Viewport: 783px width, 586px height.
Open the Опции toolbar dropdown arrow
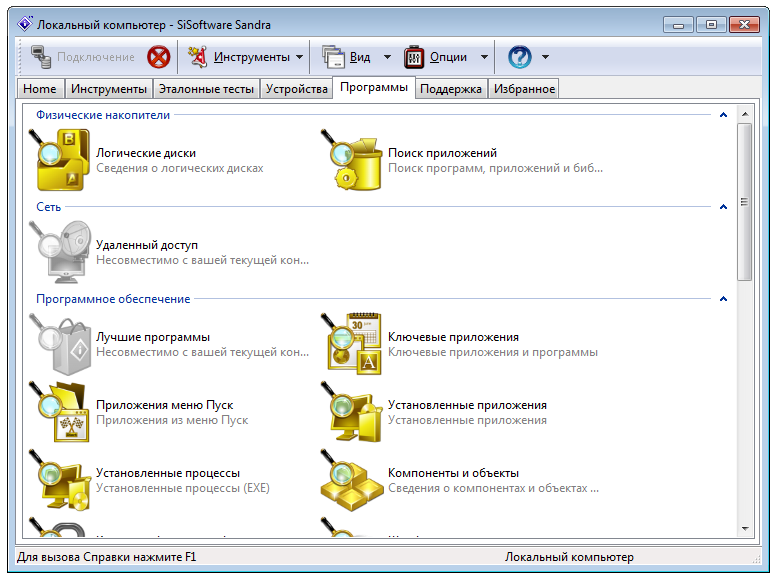tap(484, 57)
